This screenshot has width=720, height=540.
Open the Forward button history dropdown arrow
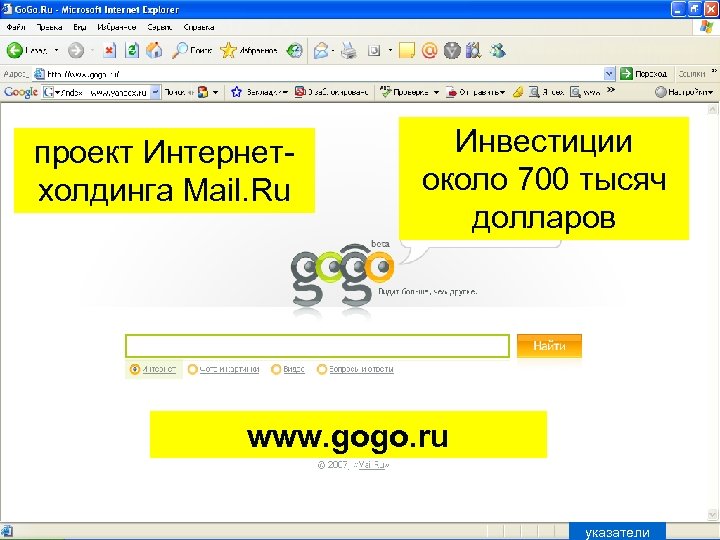pos(92,51)
